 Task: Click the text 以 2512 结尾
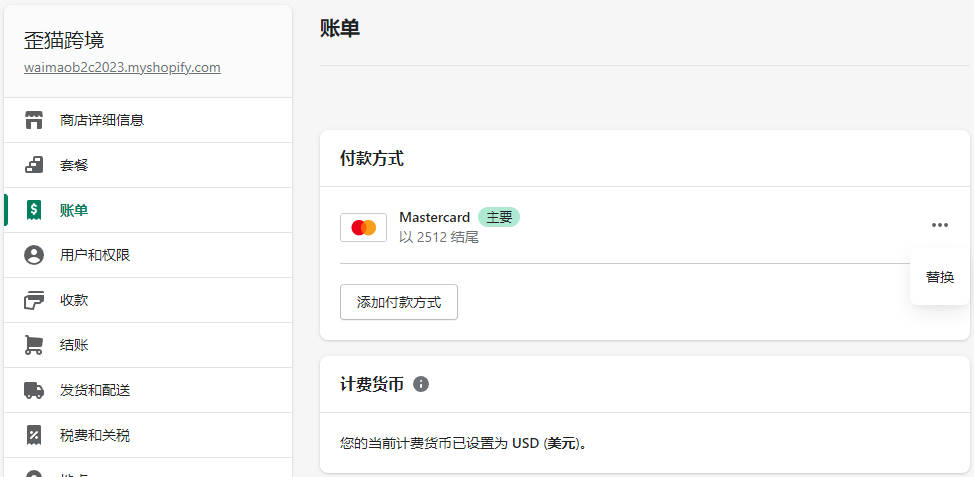point(439,237)
